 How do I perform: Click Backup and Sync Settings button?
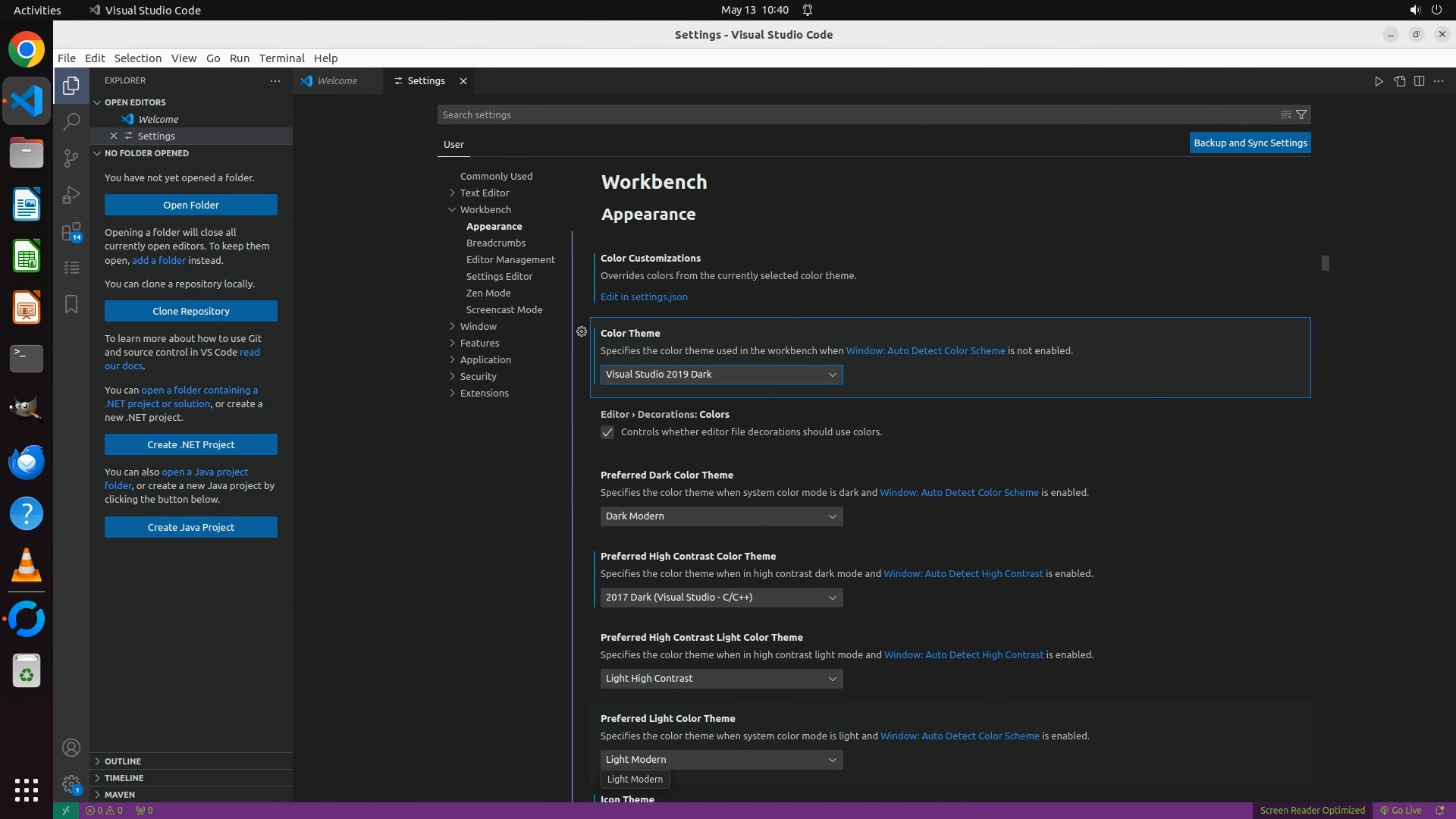pos(1250,143)
